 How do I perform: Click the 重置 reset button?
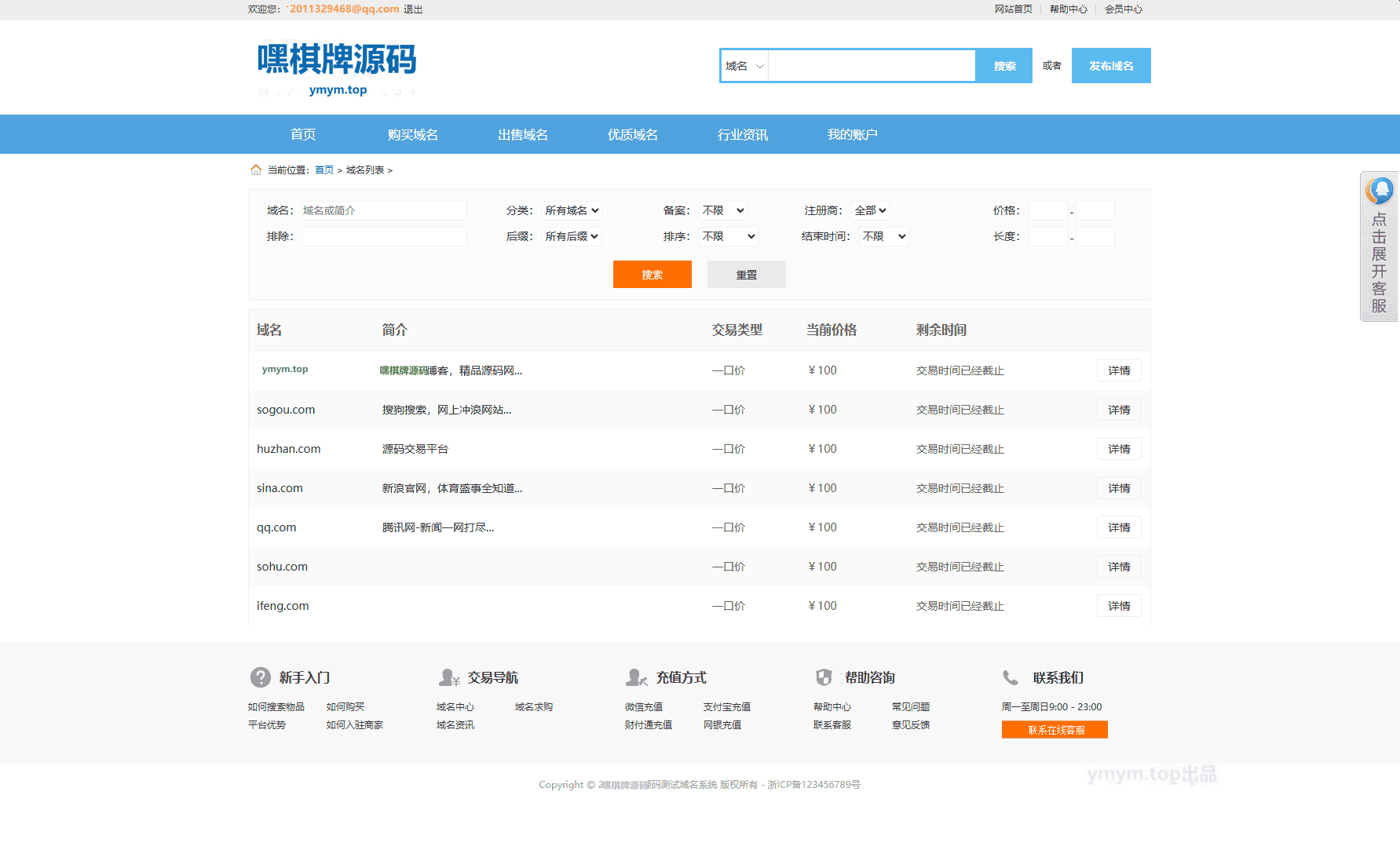pos(747,275)
